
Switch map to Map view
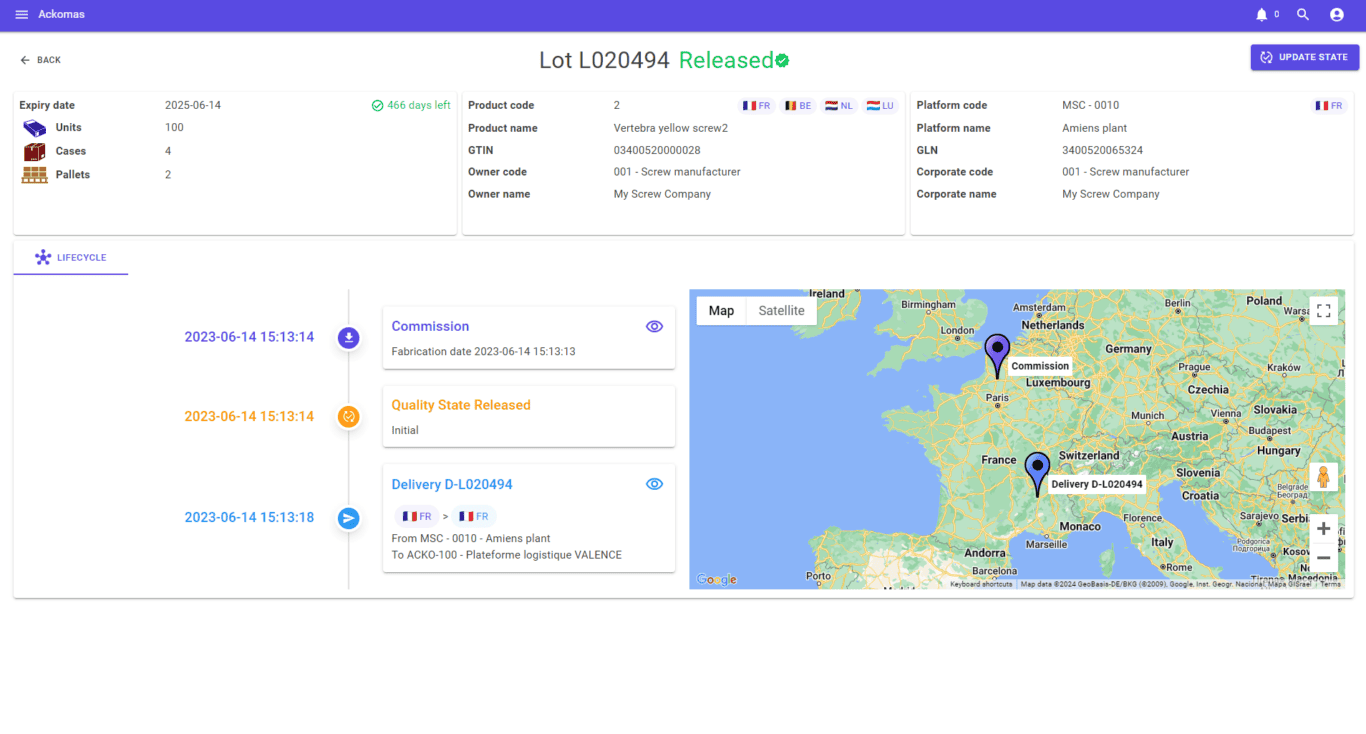721,311
